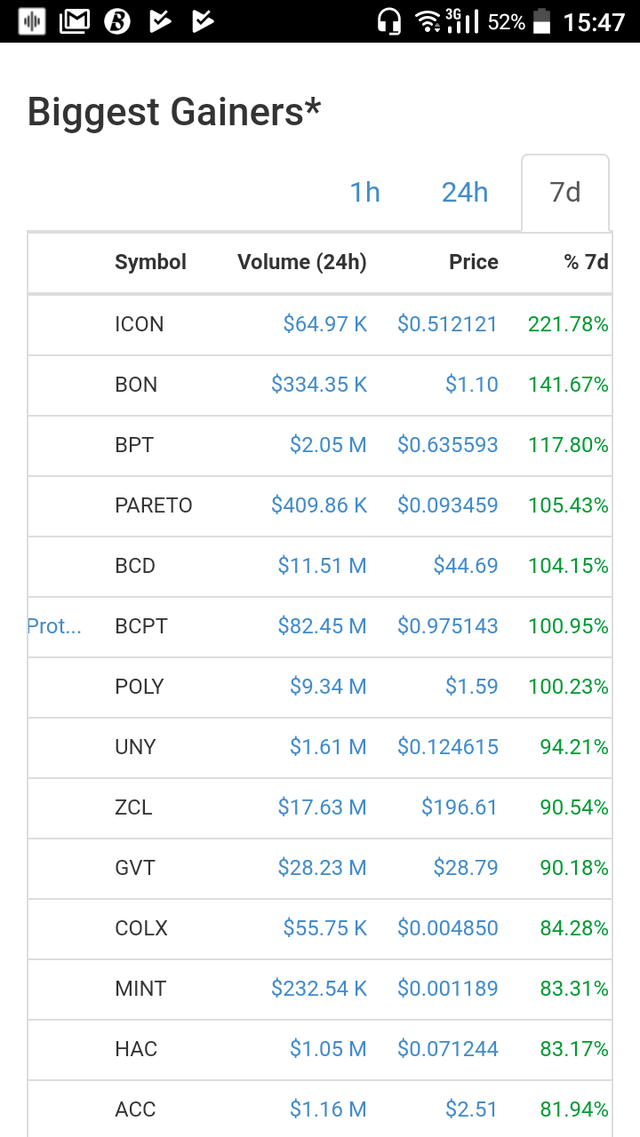The height and width of the screenshot is (1137, 640).
Task: Open the truncated Prot... coin name link
Action: tap(54, 626)
